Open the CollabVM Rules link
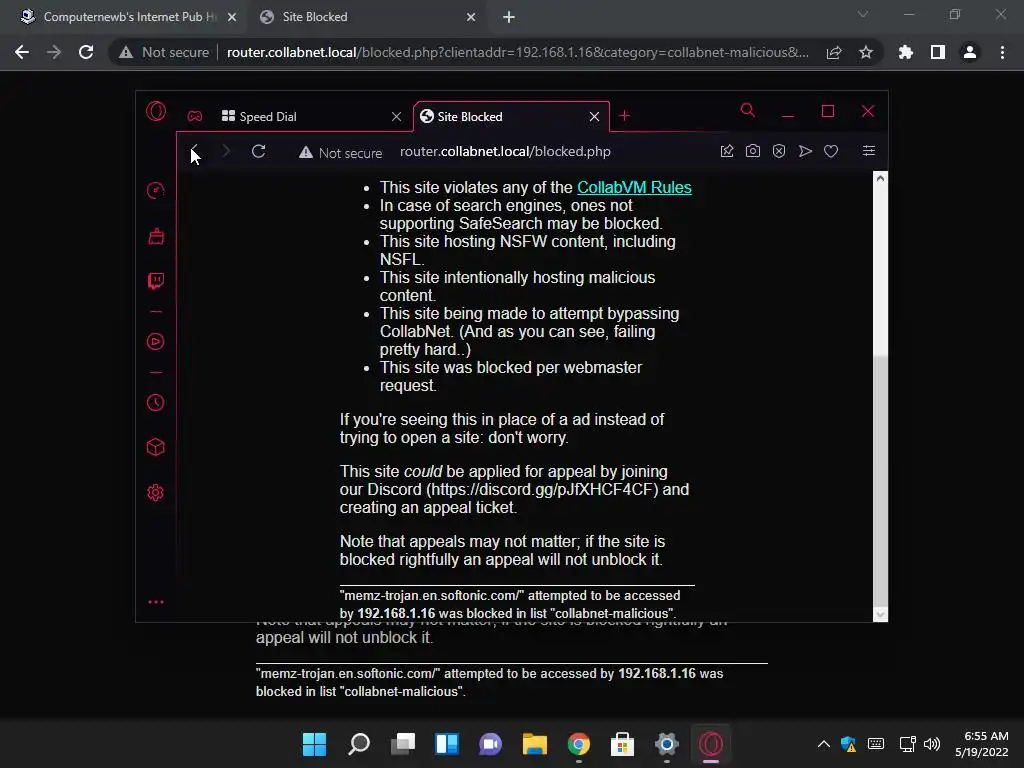The height and width of the screenshot is (768, 1024). (634, 187)
